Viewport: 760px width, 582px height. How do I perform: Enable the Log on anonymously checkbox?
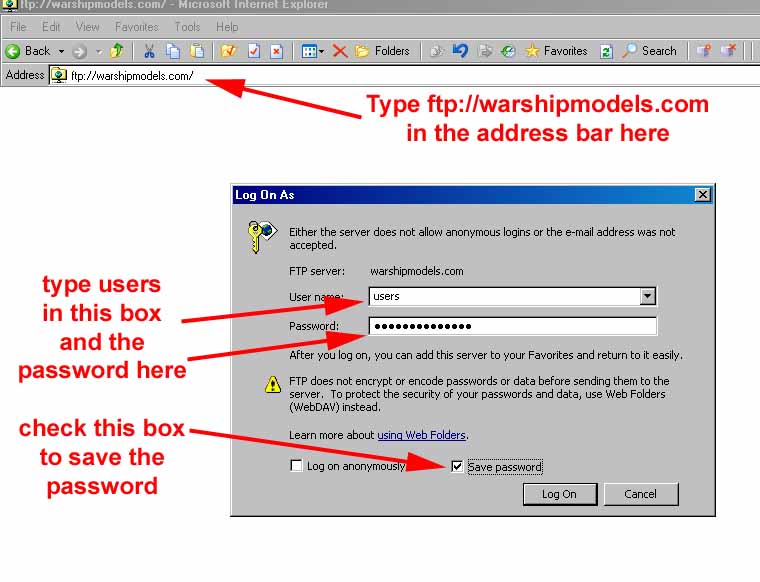(296, 466)
